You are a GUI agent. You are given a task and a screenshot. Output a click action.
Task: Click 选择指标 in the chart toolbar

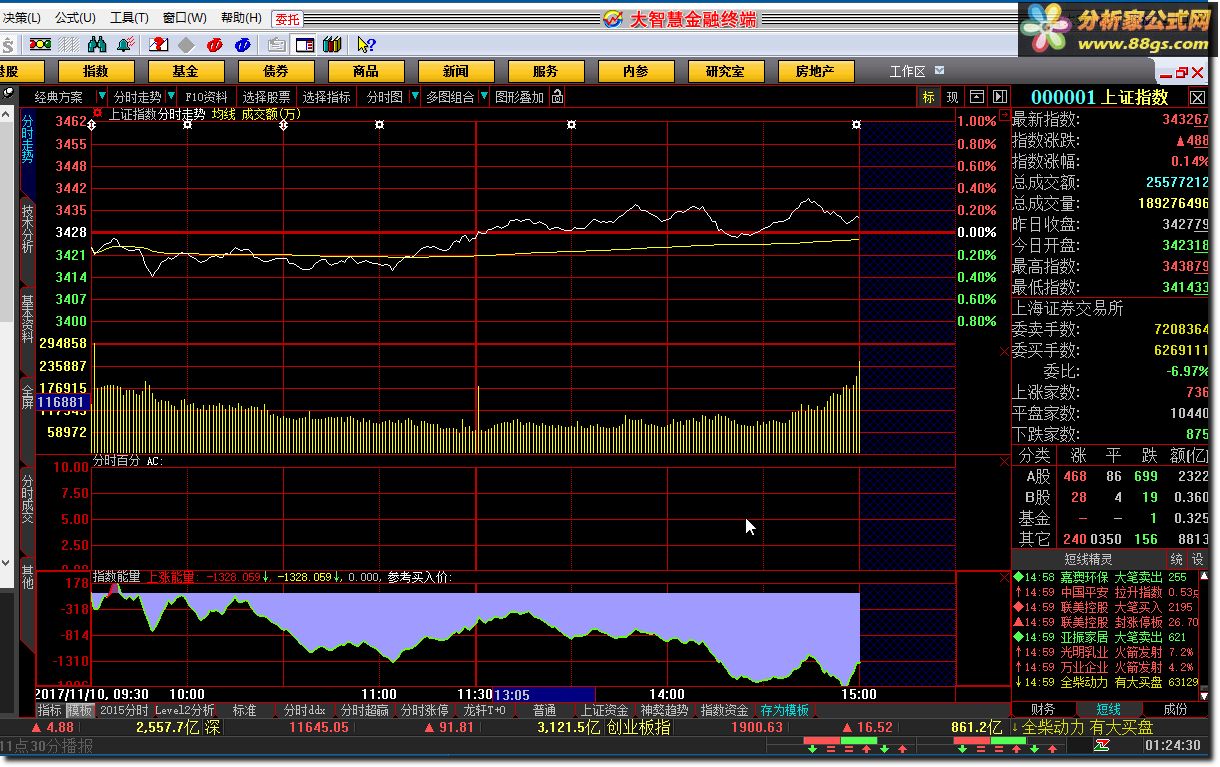click(326, 97)
